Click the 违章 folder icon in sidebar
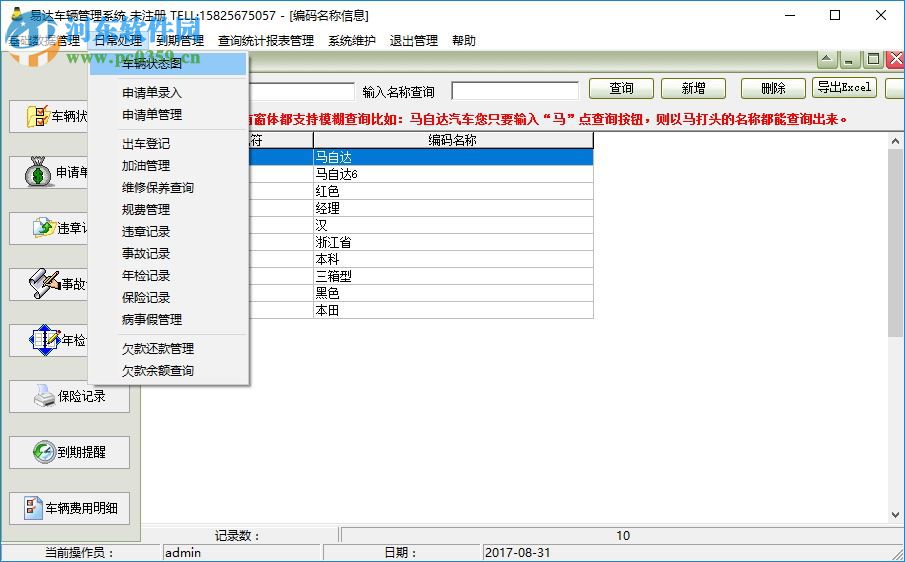 44,228
